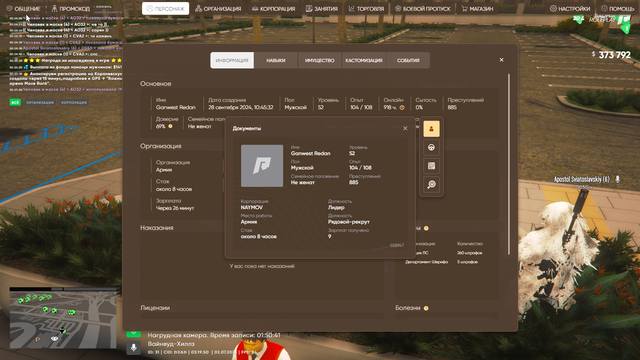Click the microphone icon beside Apostol Sviatoslavskiy
This screenshot has width=640, height=360.
[x=618, y=179]
